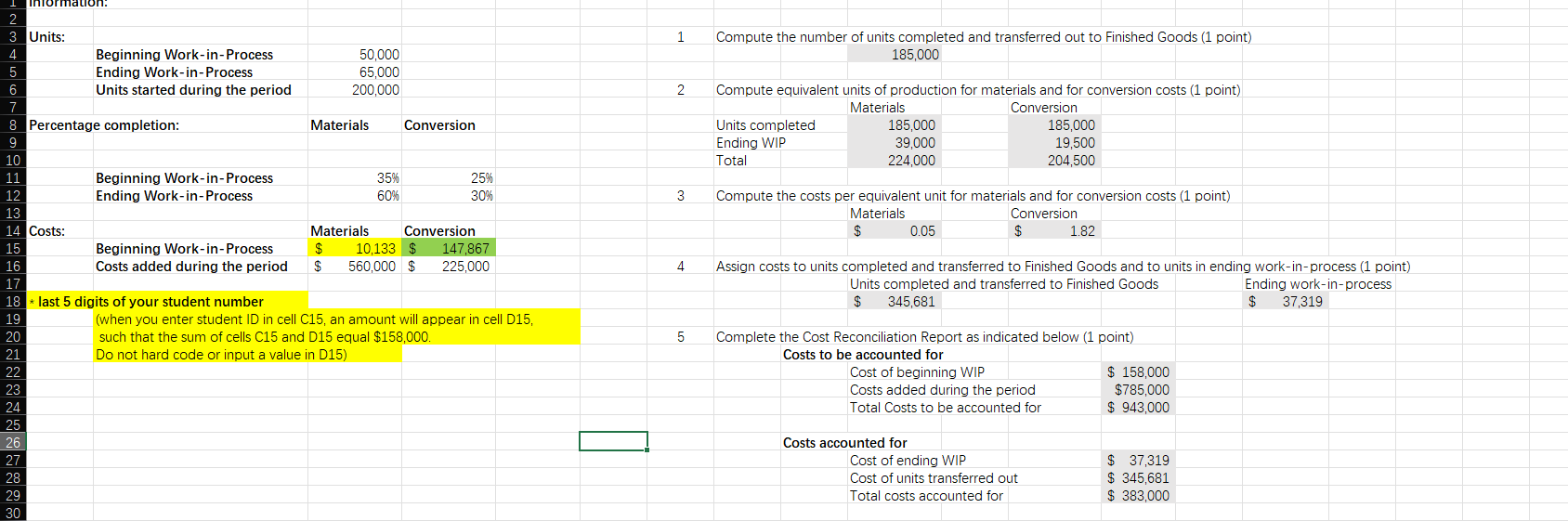Click the Units started value 200,000
Viewport: 1568px width, 521px height.
tap(375, 90)
